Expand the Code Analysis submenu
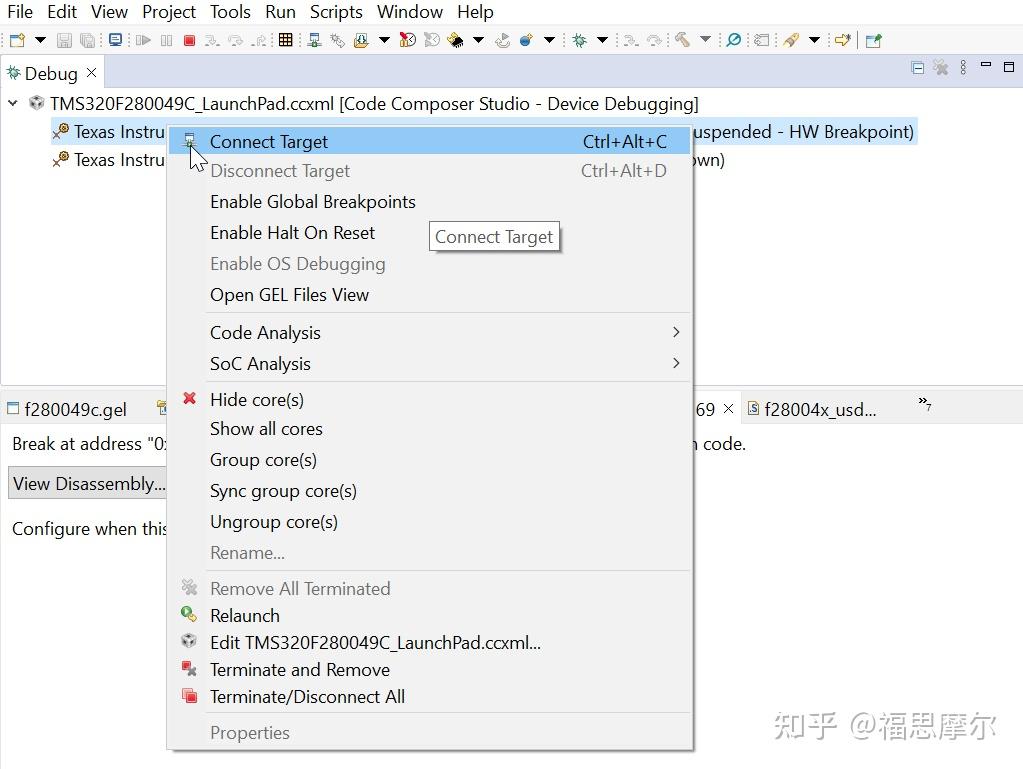The height and width of the screenshot is (769, 1023). [265, 332]
